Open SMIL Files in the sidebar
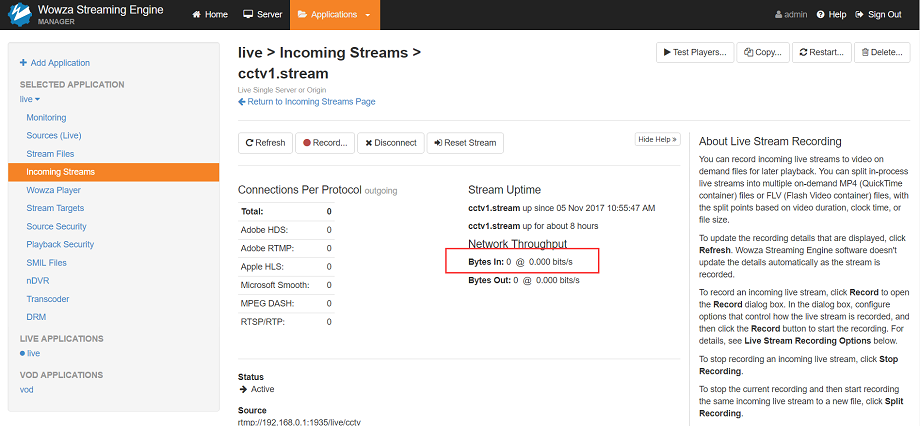This screenshot has width=920, height=426. click(46, 263)
